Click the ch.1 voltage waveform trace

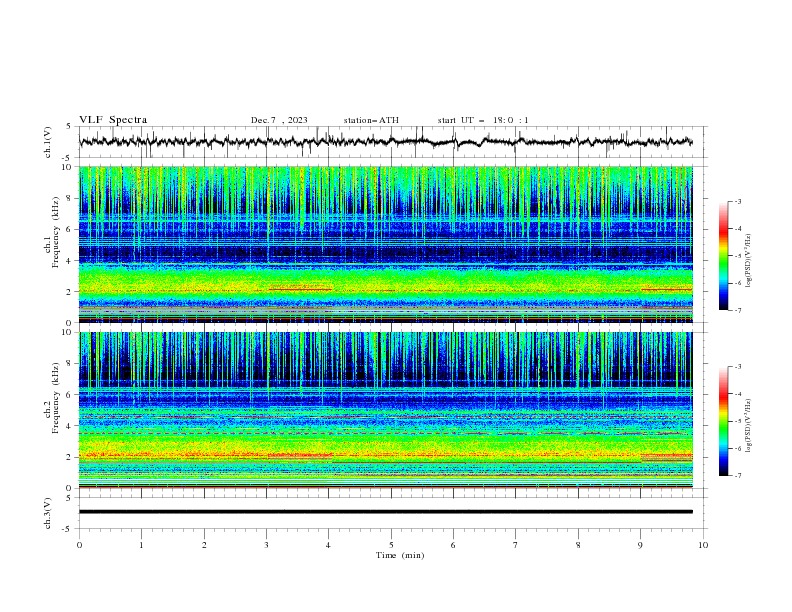[385, 142]
